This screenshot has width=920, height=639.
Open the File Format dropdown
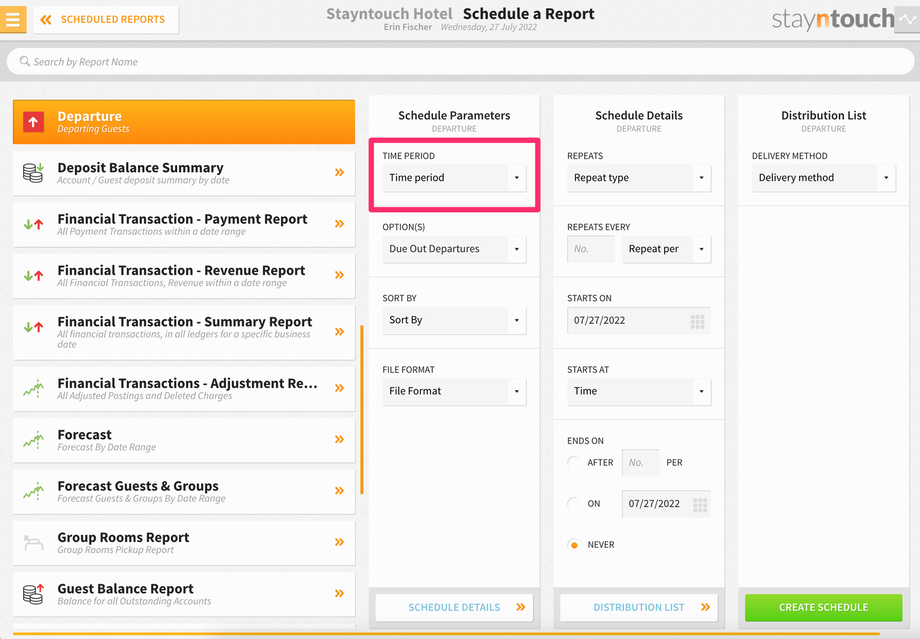tap(454, 391)
